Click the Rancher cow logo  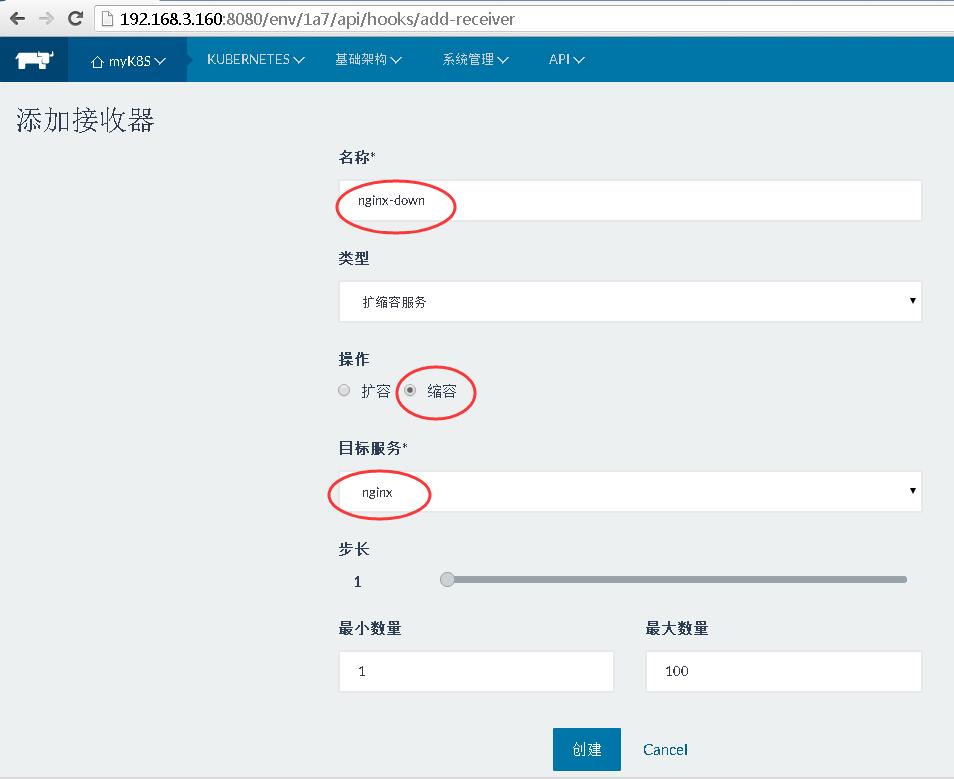[x=34, y=60]
